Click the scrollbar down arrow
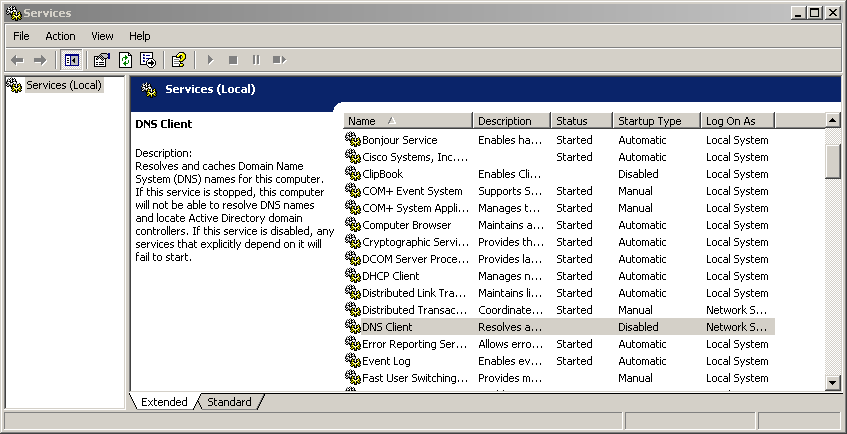Screen dimensions: 847x434 point(833,383)
